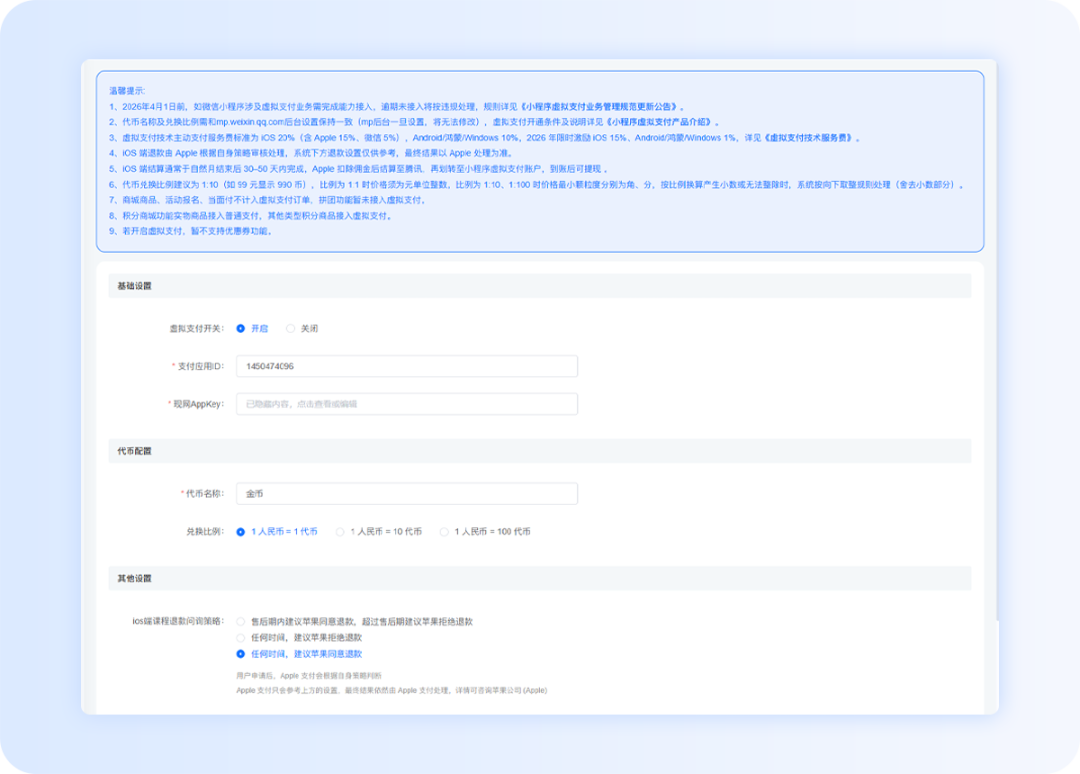
Task: Click the 其他设置 section header
Action: pyautogui.click(x=134, y=579)
